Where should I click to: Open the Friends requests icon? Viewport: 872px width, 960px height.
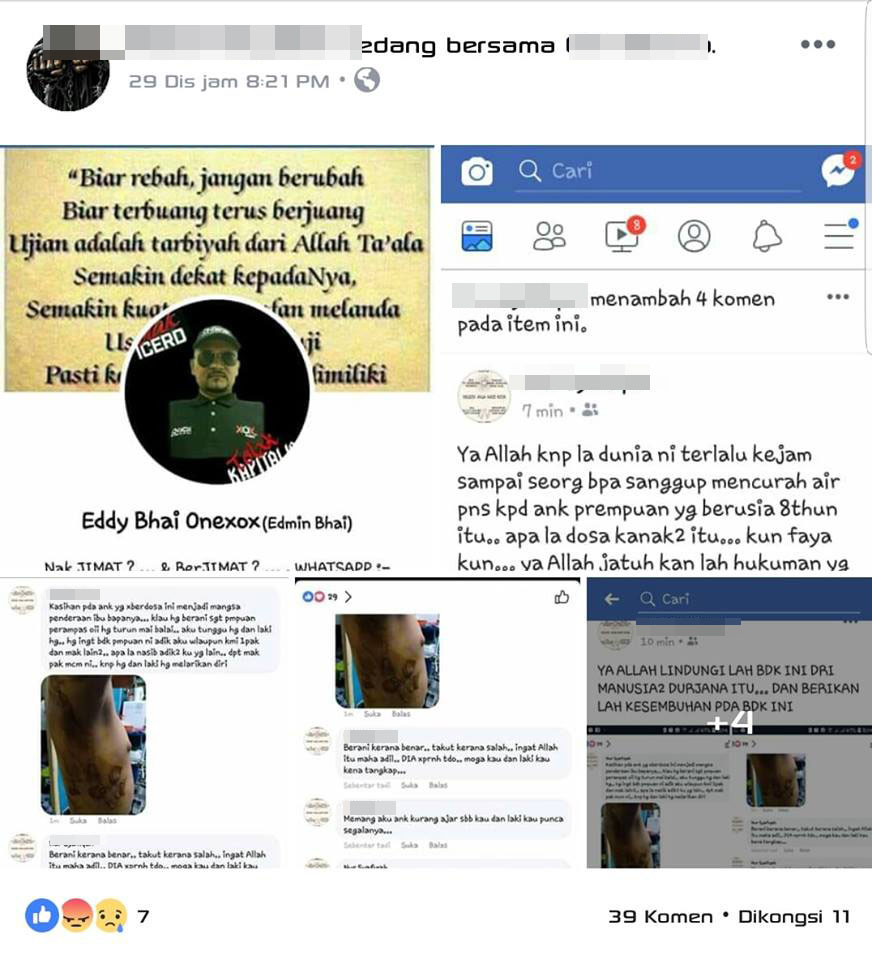click(549, 236)
